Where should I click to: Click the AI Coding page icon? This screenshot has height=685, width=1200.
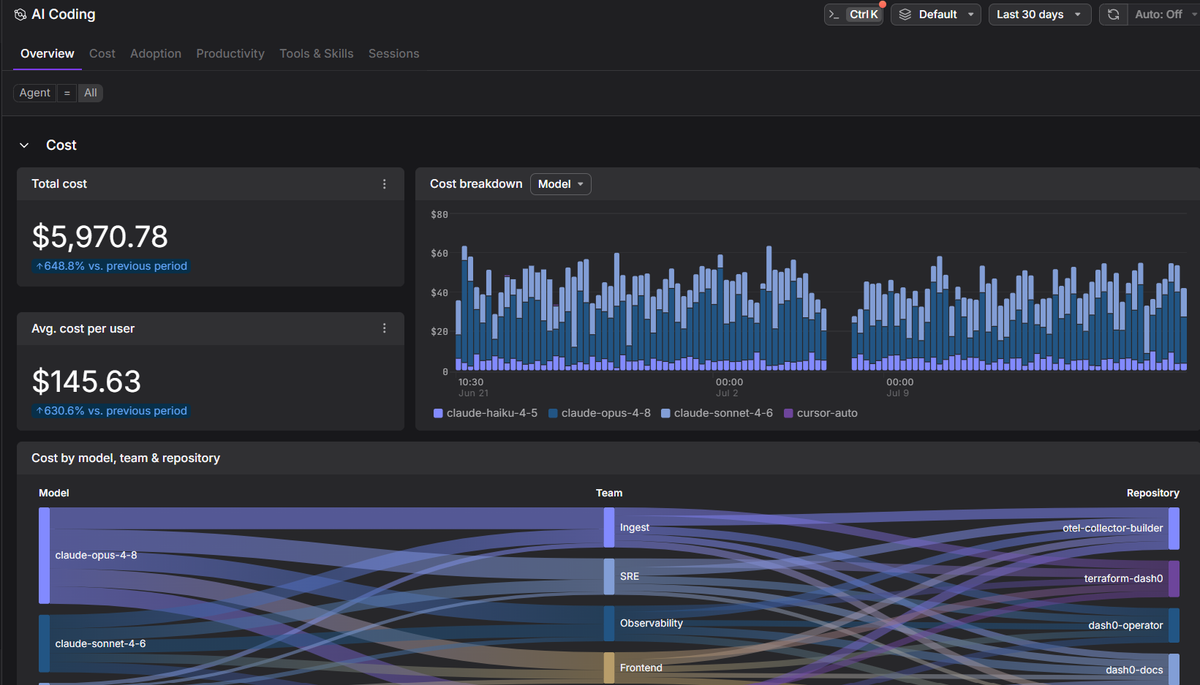pos(20,15)
